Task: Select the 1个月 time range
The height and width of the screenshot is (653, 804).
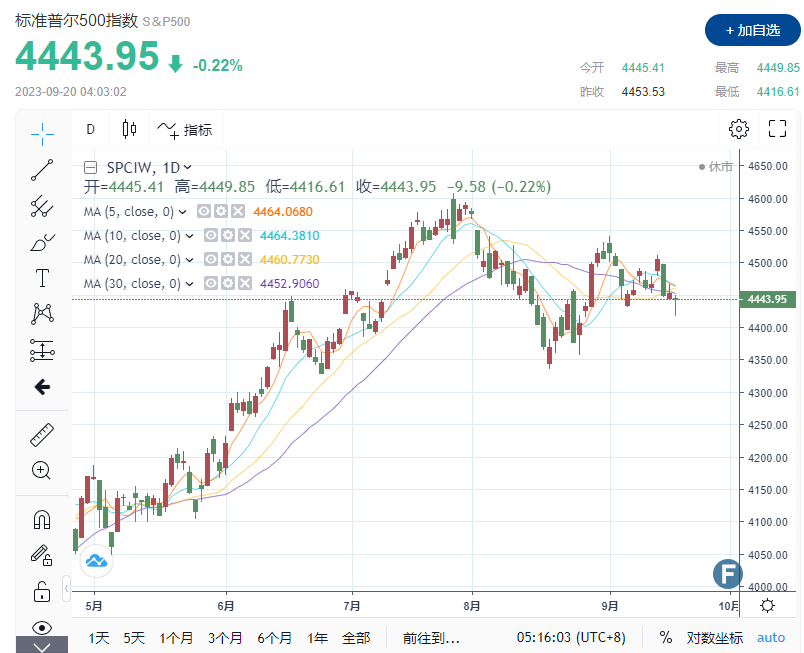Action: pos(176,638)
